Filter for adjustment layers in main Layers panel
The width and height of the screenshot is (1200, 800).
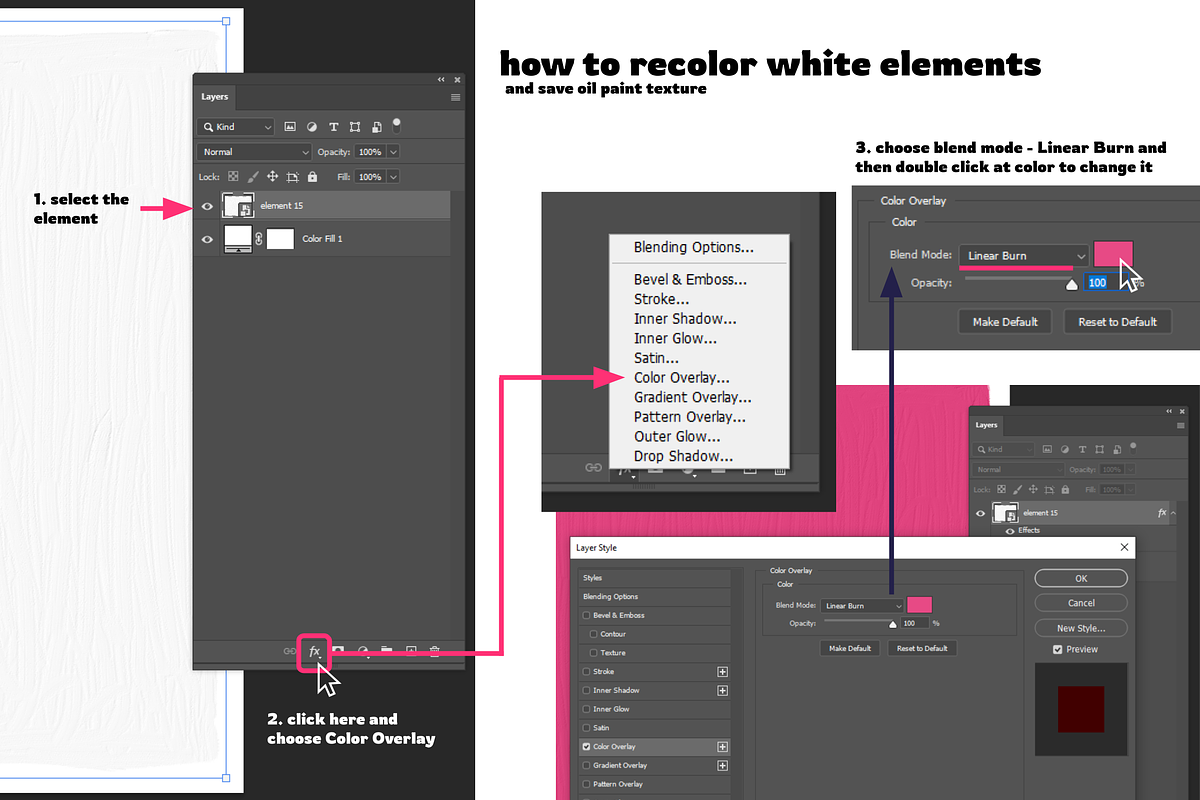(x=312, y=127)
